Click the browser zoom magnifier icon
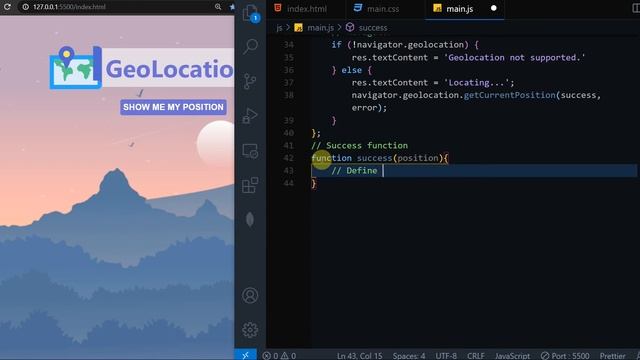Viewport: 640px width, 360px height. [x=218, y=7]
